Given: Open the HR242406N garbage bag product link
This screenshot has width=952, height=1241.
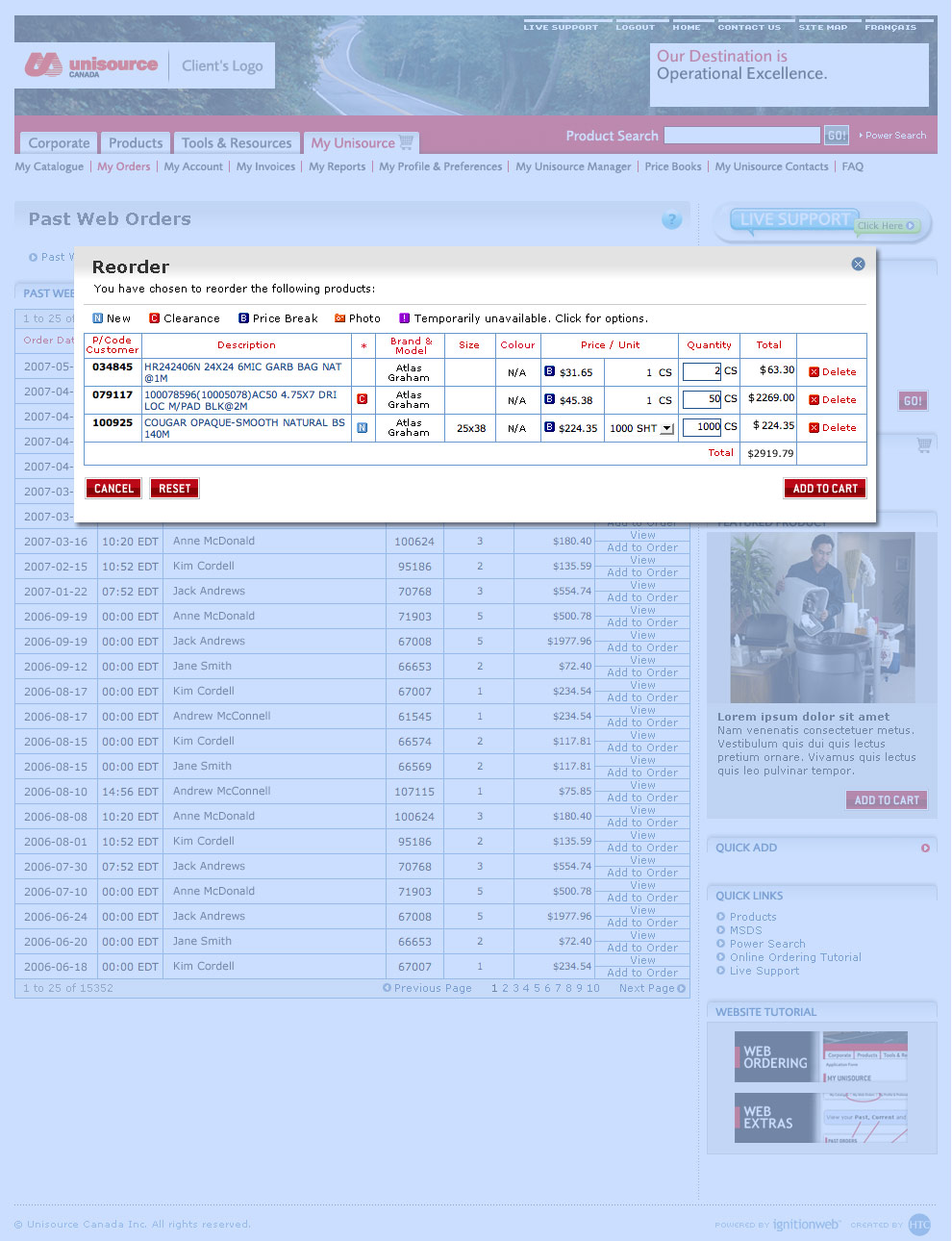Looking at the screenshot, I should (242, 372).
